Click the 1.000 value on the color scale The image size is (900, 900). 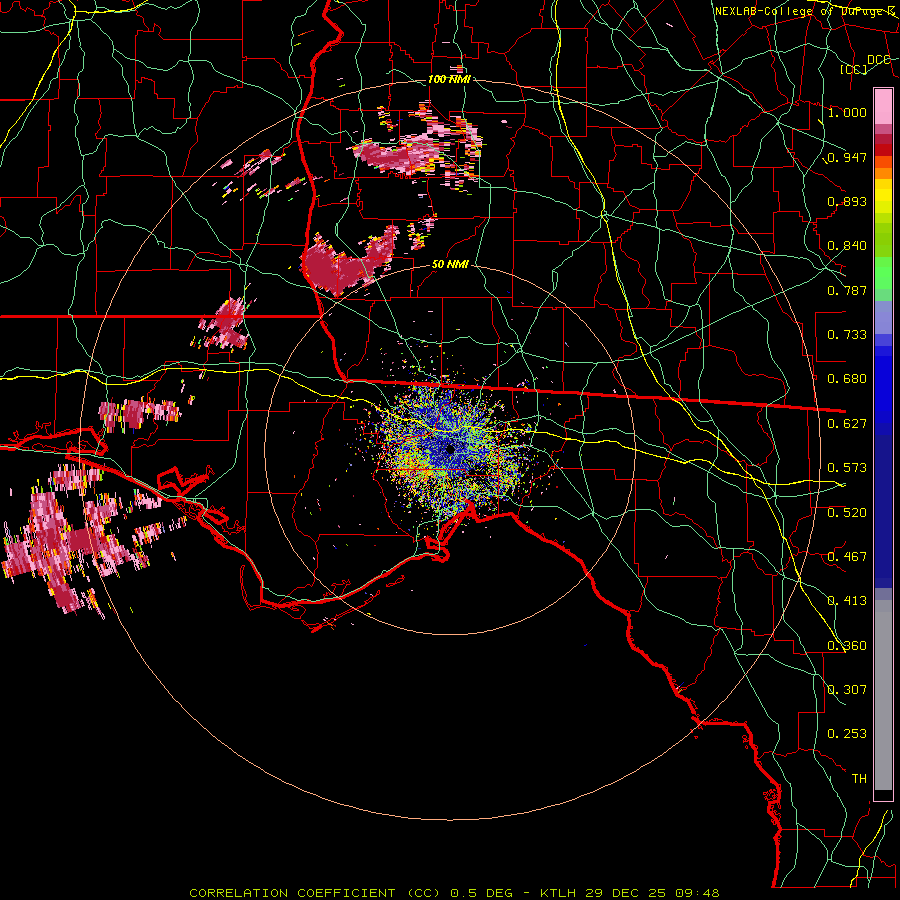847,112
